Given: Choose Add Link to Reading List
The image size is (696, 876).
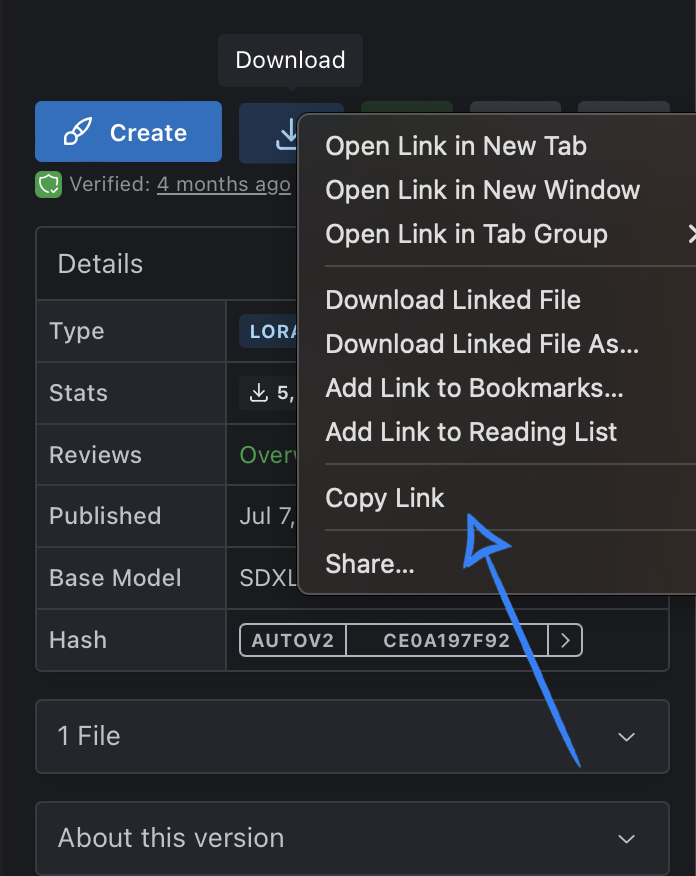Looking at the screenshot, I should coord(471,432).
